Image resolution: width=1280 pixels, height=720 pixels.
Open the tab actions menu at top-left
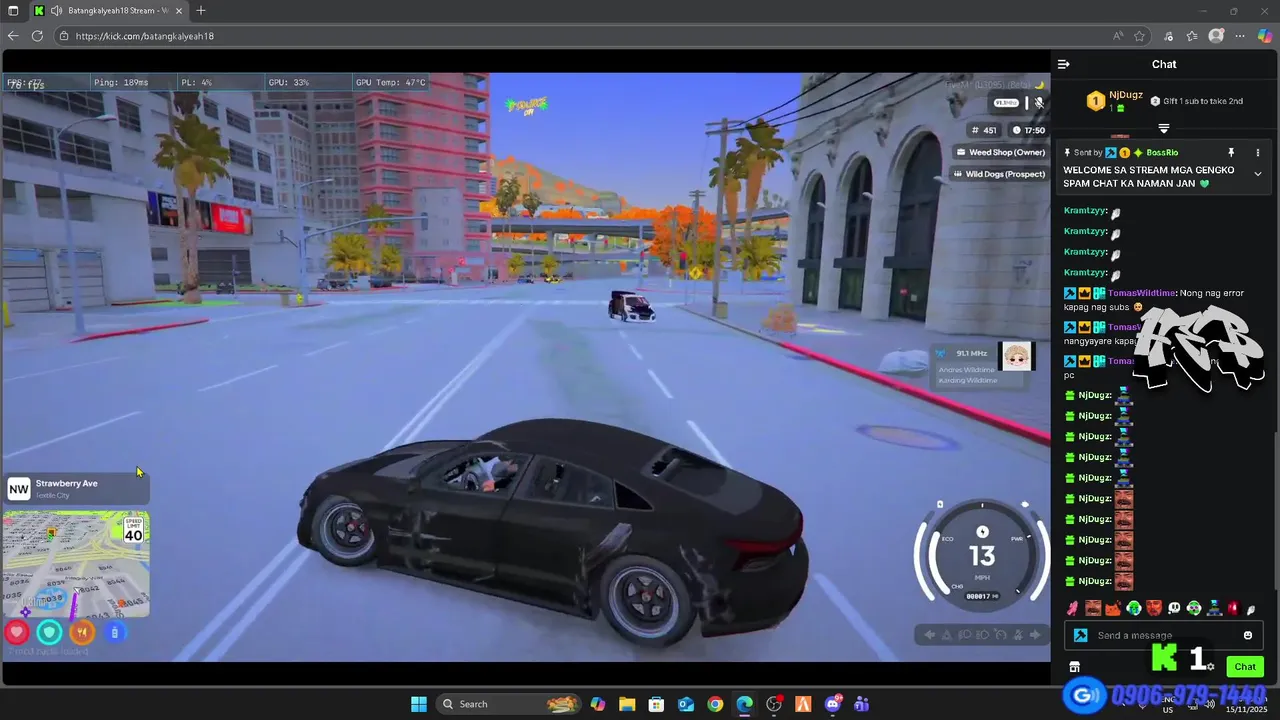pos(13,11)
